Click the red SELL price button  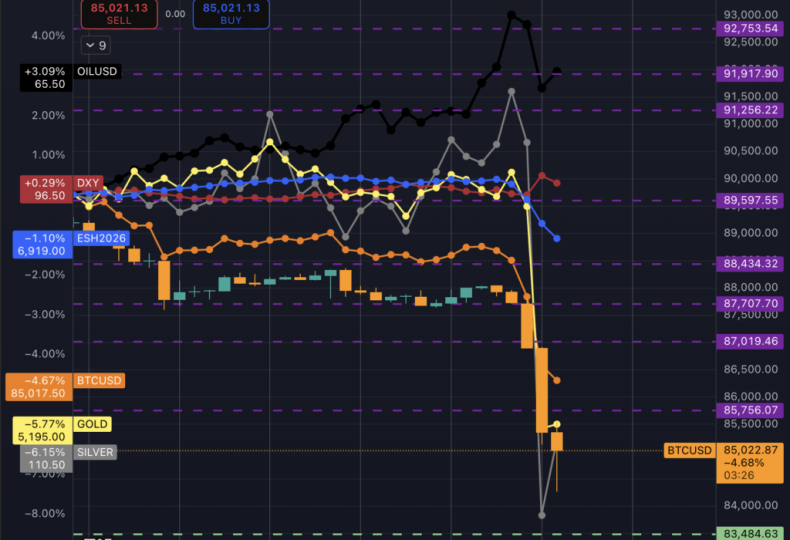pos(119,13)
